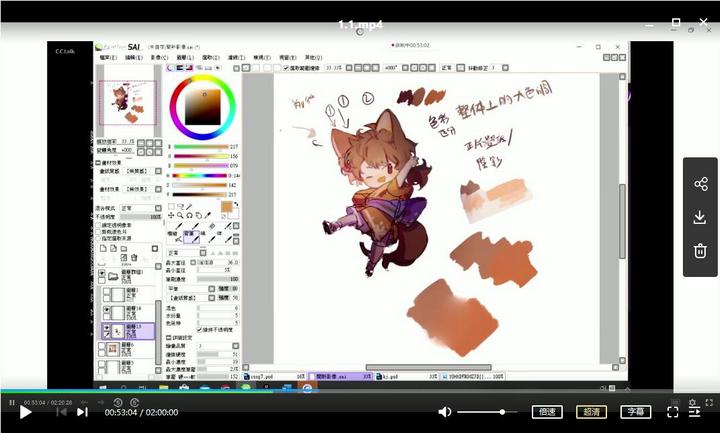Toggle 維持不透明度 checkbox

[199, 330]
